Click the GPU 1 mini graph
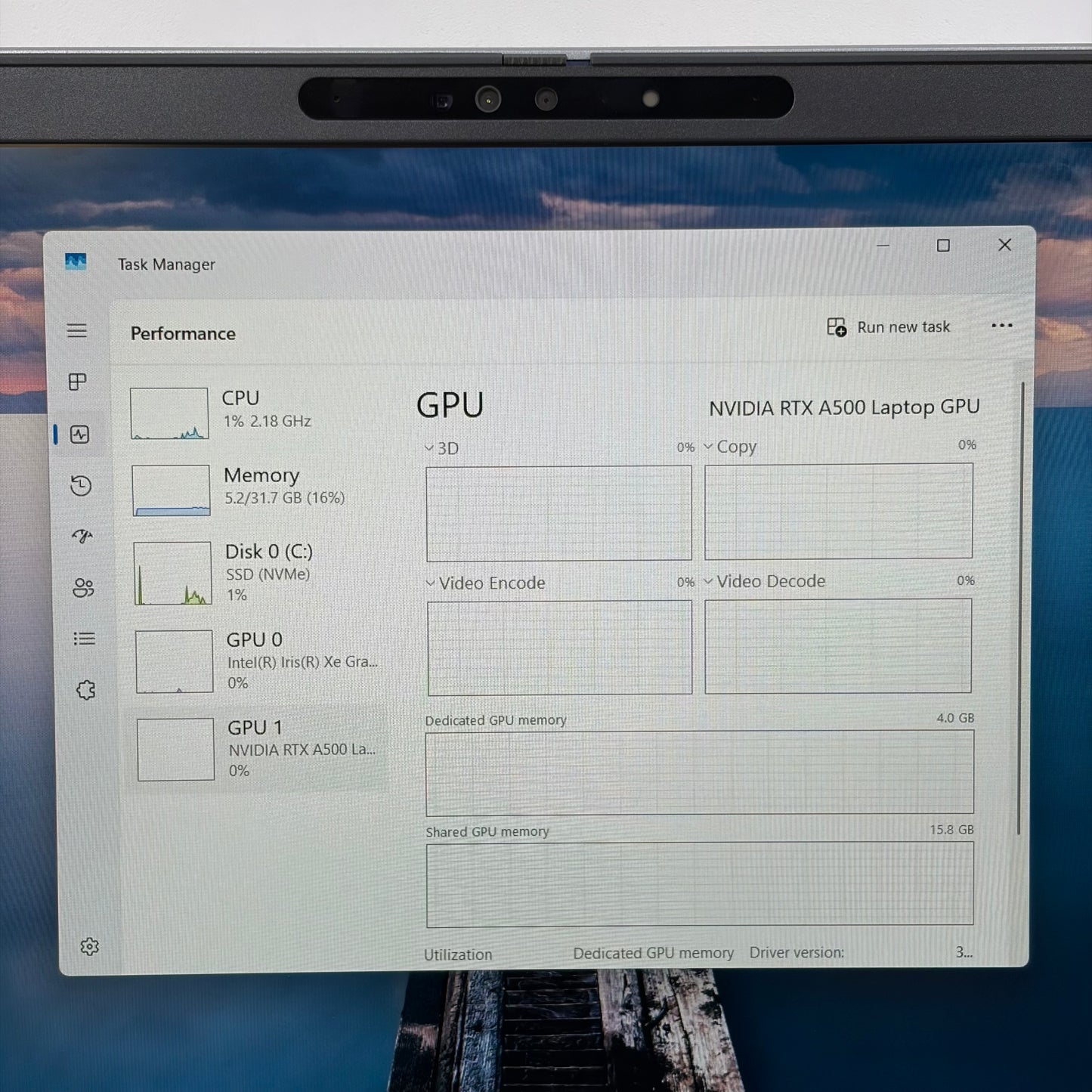The width and height of the screenshot is (1092, 1092). (176, 749)
